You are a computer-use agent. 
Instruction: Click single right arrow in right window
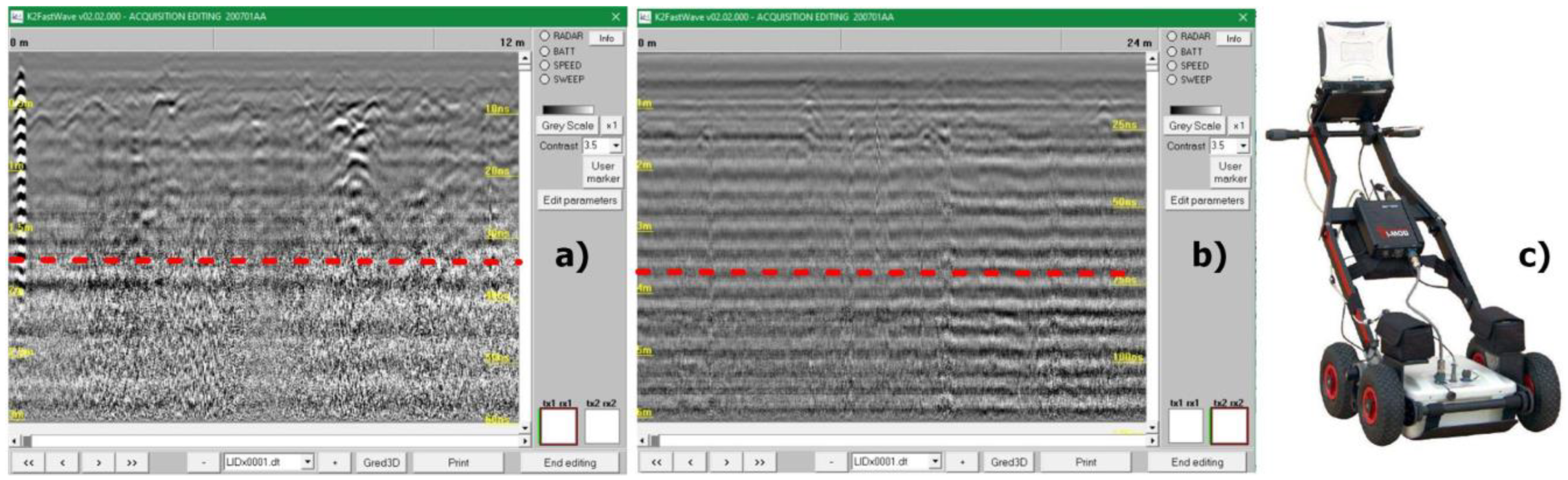coord(726,463)
